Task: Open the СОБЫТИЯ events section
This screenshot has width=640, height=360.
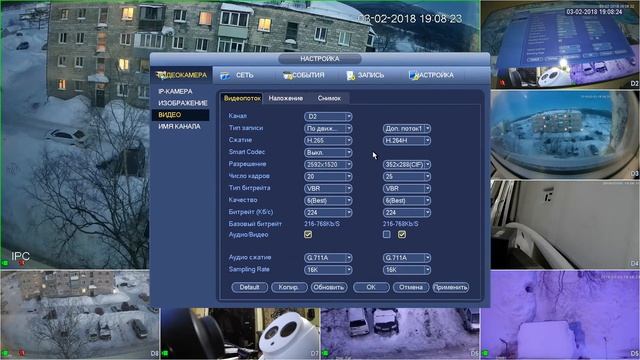Action: [x=304, y=75]
